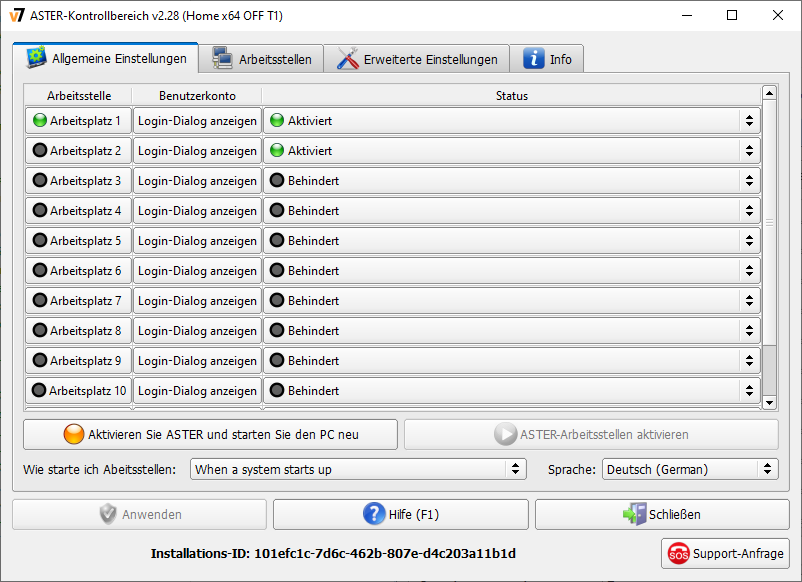Select Login-Dialog anzeigen in the Arbeitsplatz 3 row
802x582 pixels.
coord(197,181)
